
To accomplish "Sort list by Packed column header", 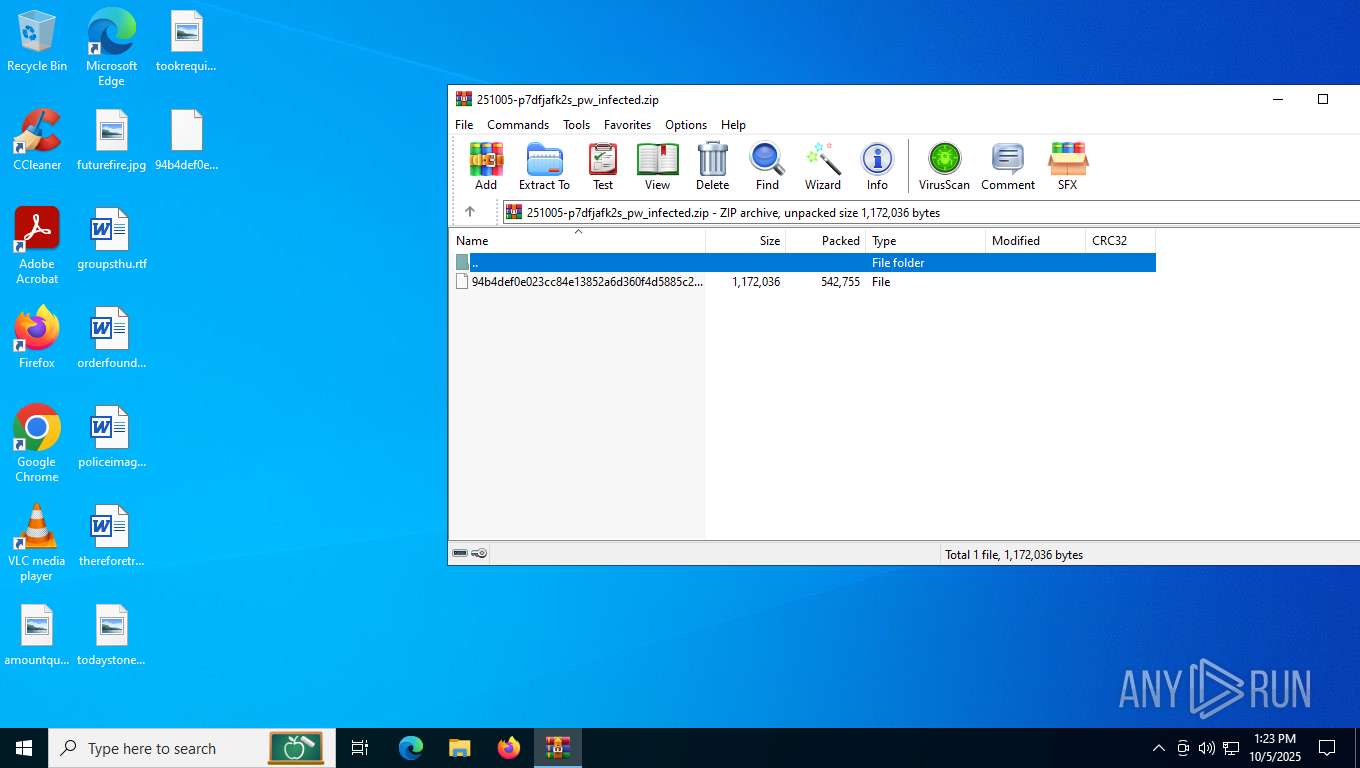I will point(826,240).
